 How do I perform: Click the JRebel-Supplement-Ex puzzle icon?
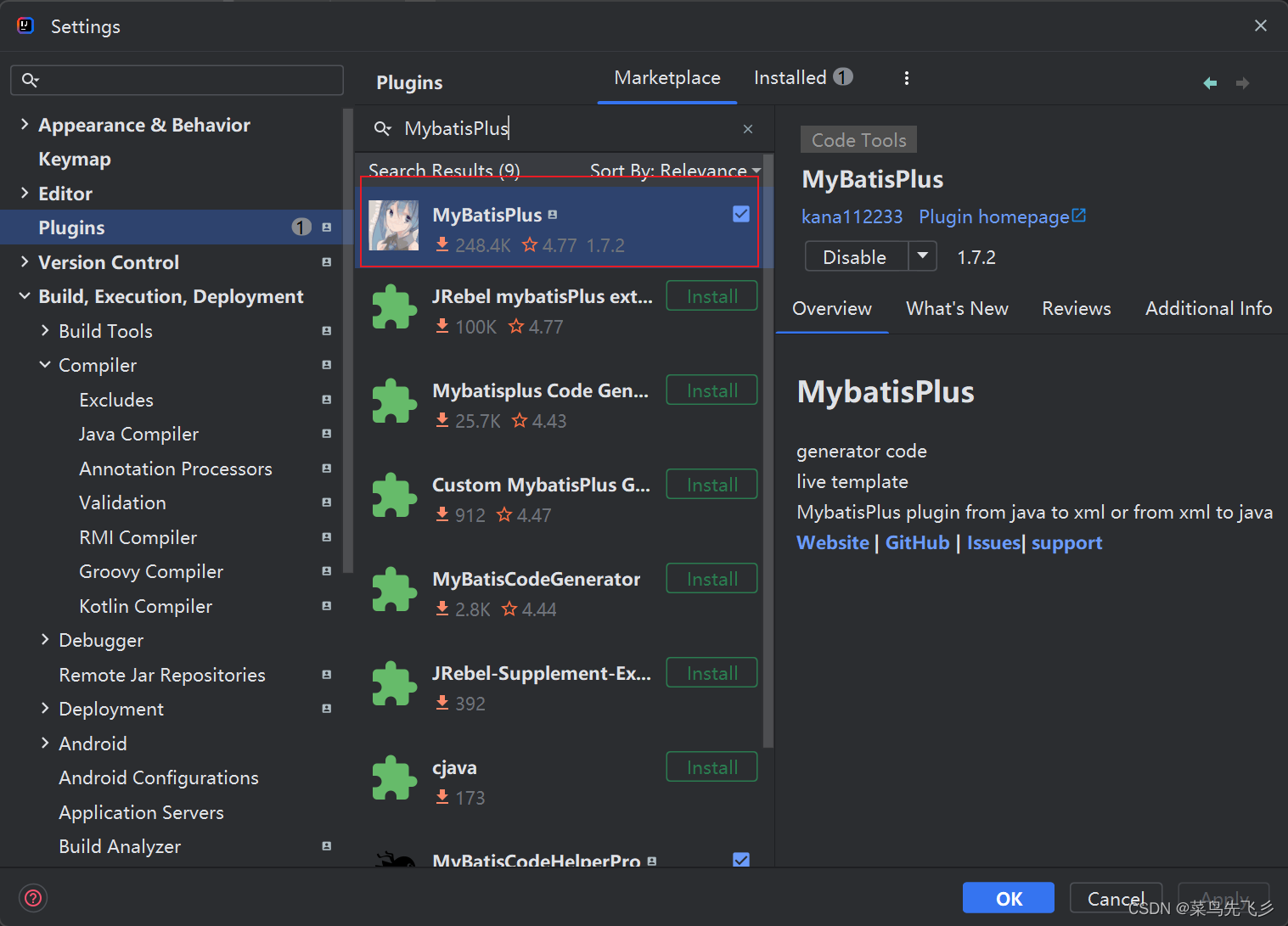point(394,683)
